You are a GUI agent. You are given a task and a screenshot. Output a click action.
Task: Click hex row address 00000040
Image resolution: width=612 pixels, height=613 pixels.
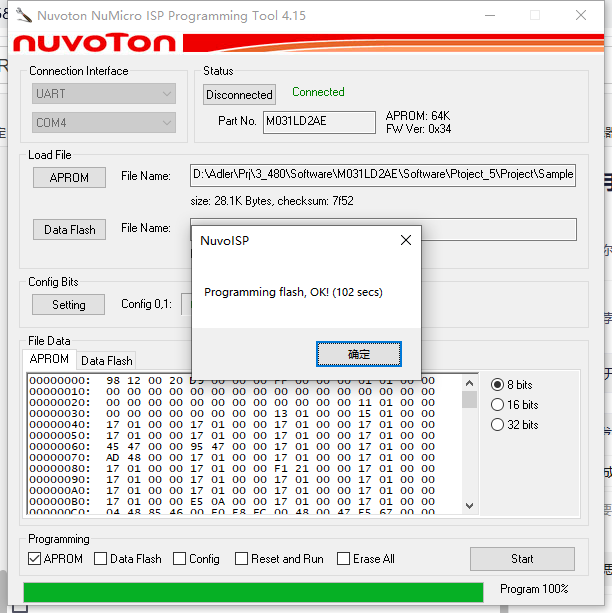tap(59, 425)
